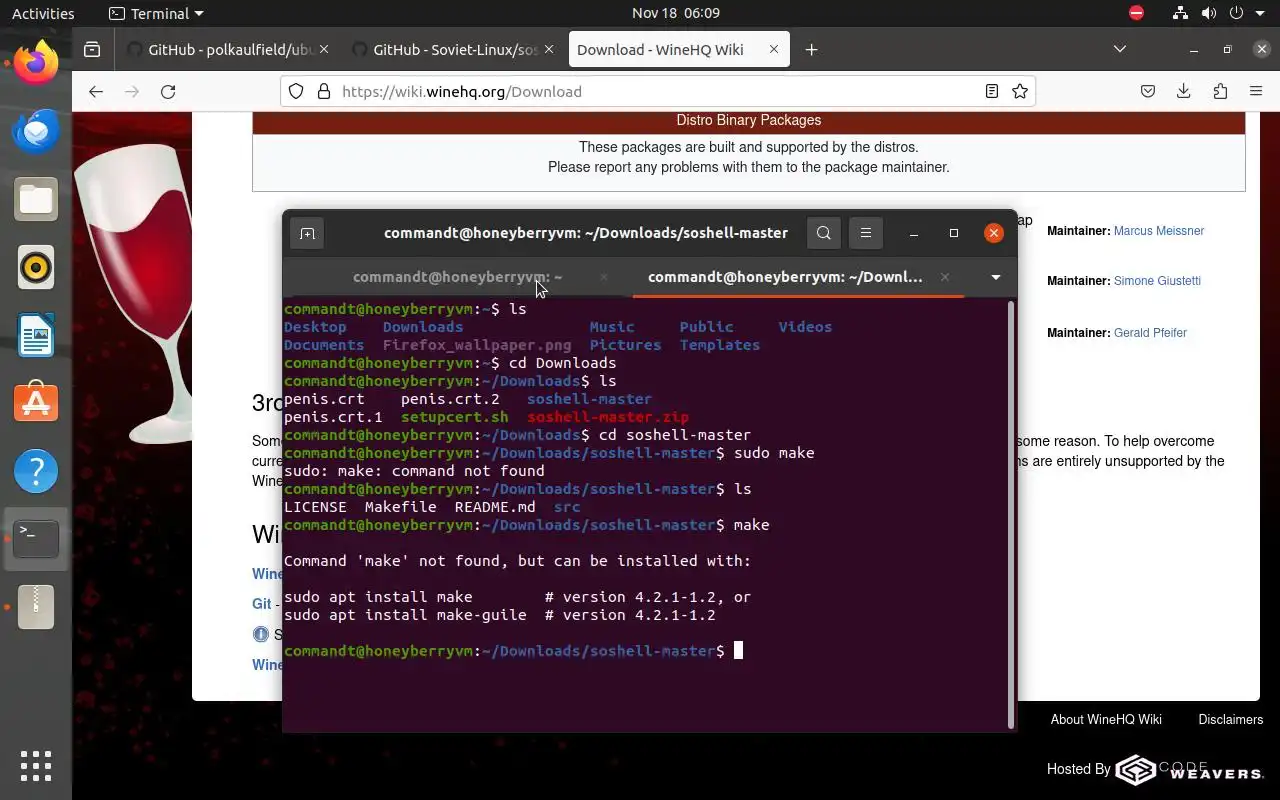Image resolution: width=1280 pixels, height=800 pixels.
Task: Open the system power menu arrow
Action: (1261, 13)
